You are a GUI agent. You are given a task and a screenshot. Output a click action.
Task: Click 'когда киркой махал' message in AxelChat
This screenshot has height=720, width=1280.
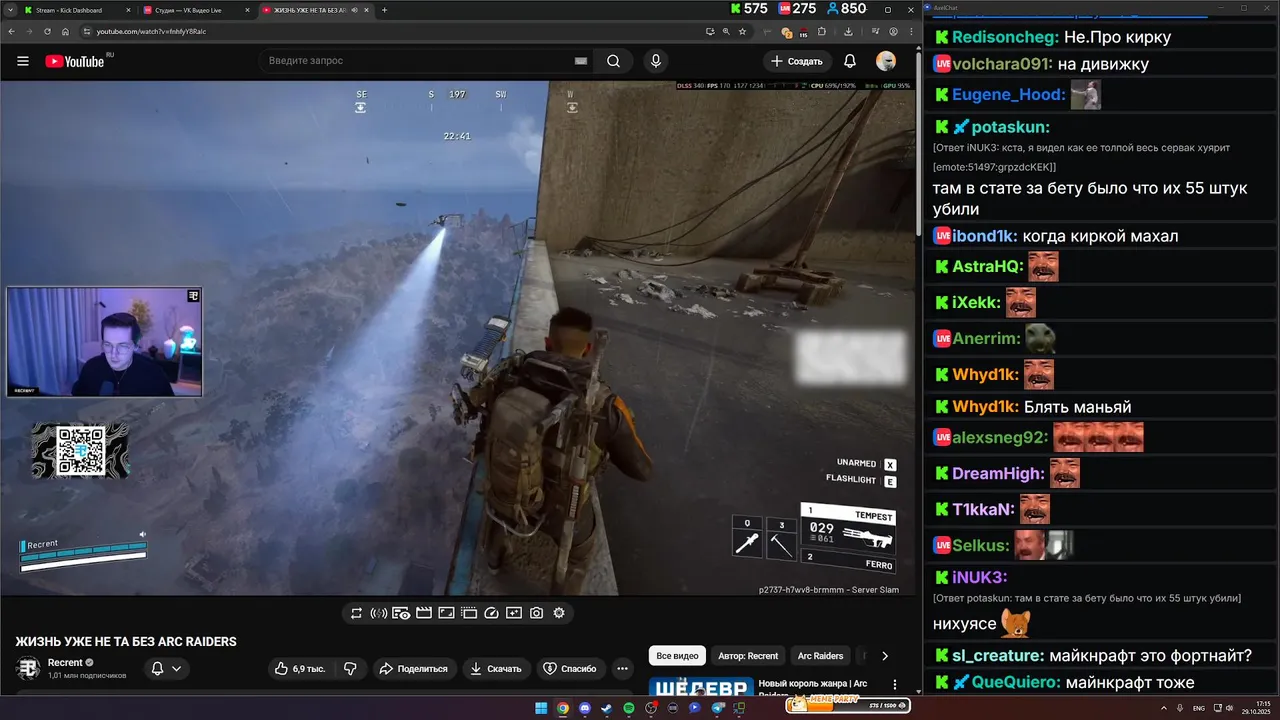pos(1100,236)
